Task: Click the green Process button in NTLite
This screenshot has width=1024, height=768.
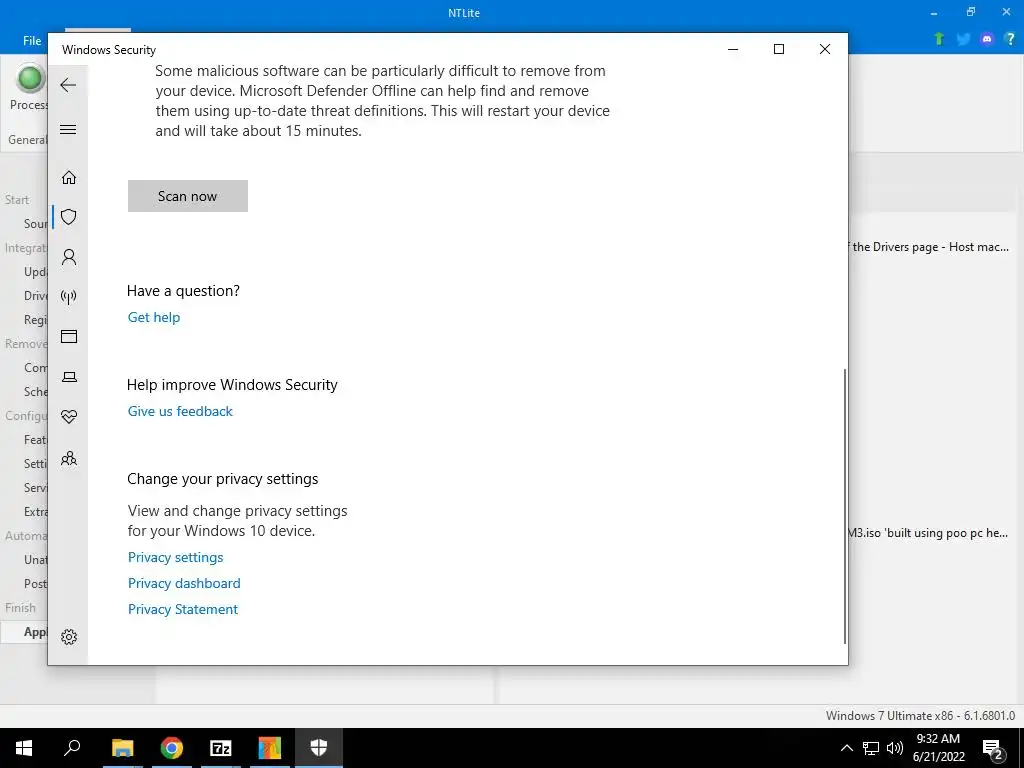Action: [29, 88]
